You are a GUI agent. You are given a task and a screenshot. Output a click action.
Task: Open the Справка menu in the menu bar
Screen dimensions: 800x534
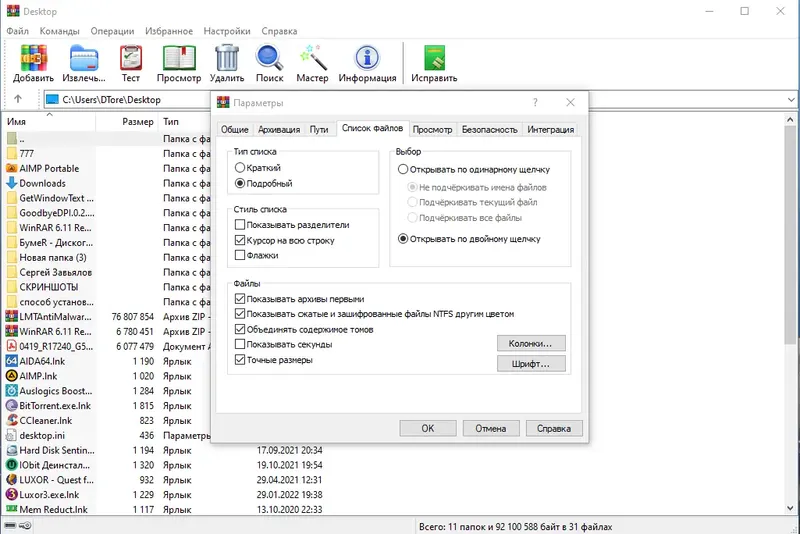coord(279,31)
